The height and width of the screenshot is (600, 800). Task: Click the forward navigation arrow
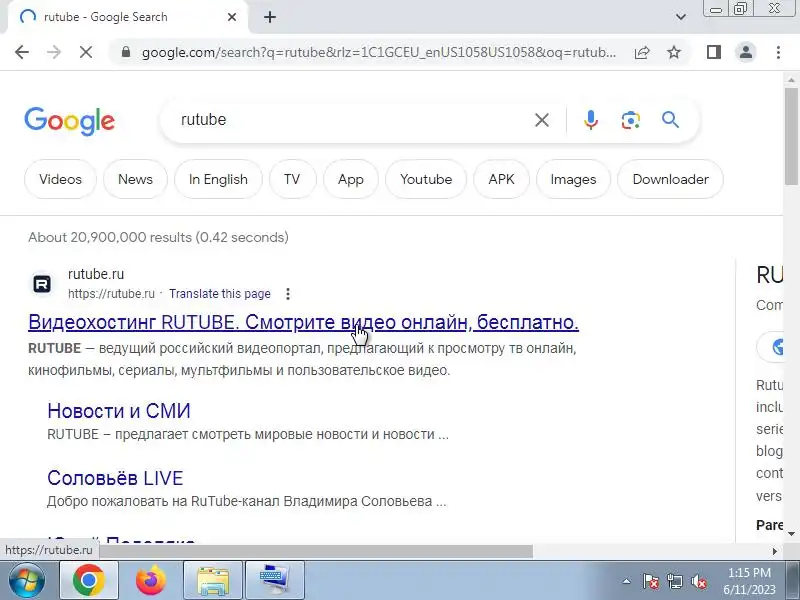(x=54, y=52)
